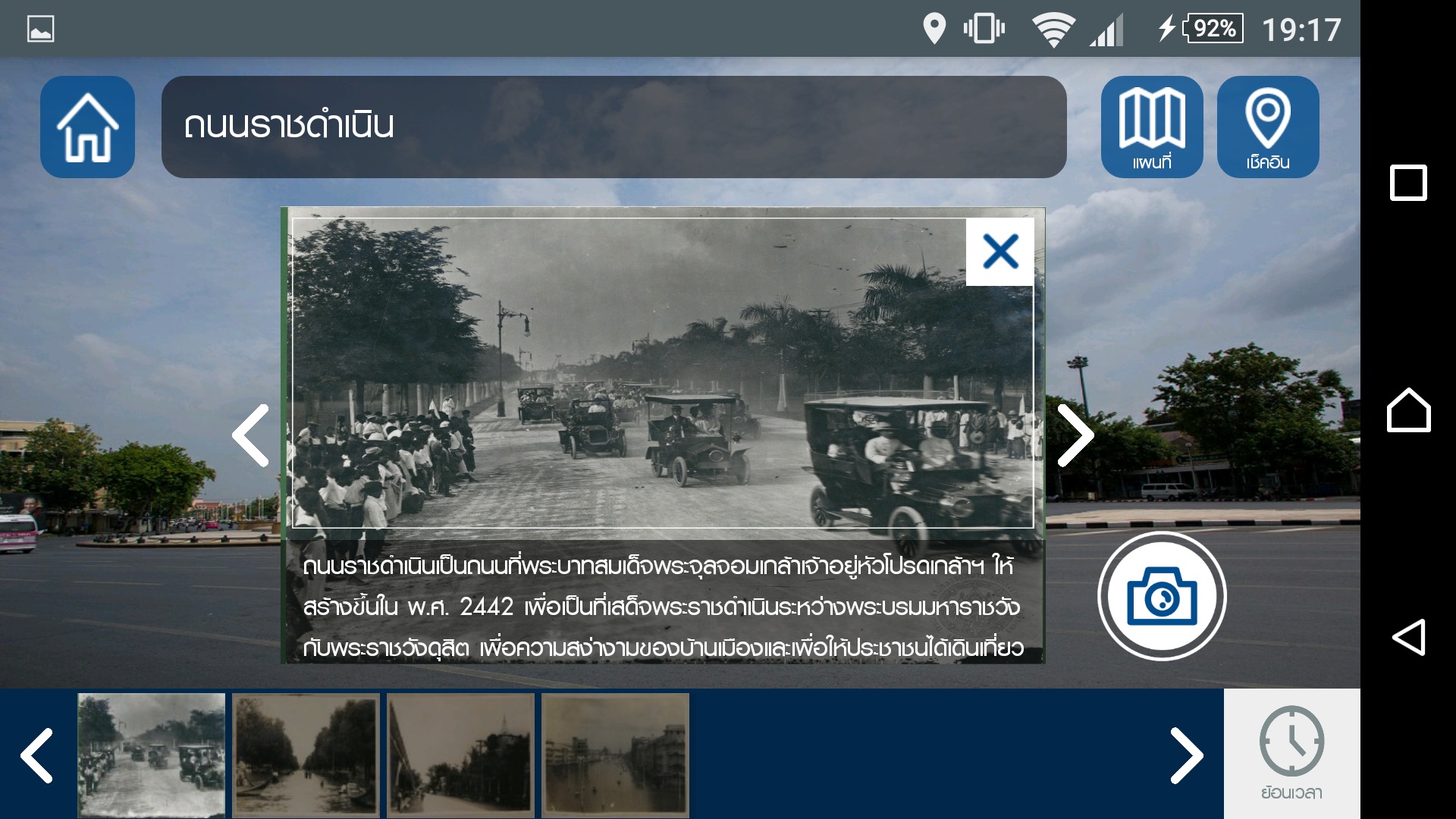Tap the round camera capture button
Viewport: 1456px width, 819px height.
click(1162, 596)
